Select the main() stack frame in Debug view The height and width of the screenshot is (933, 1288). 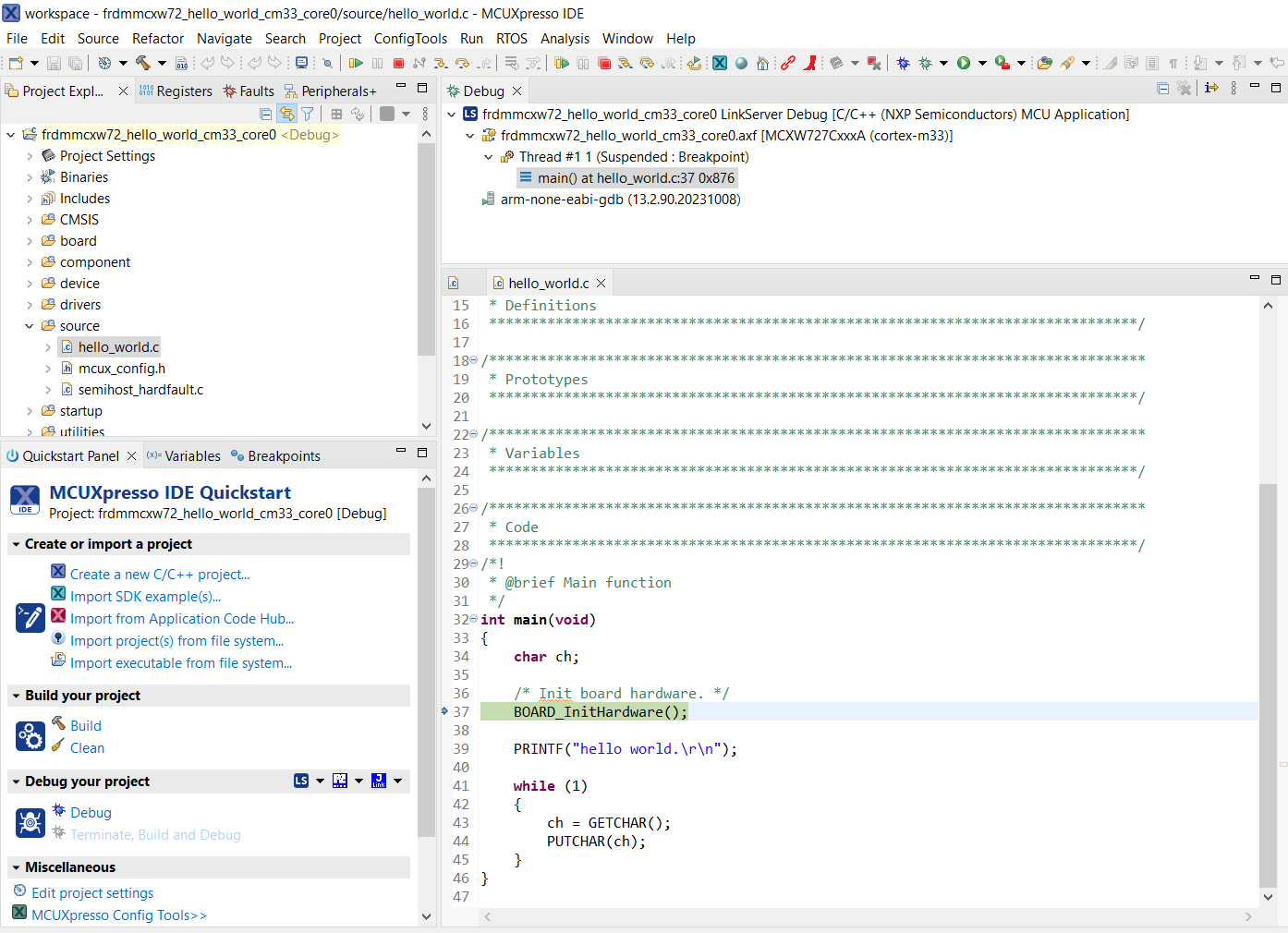(636, 178)
